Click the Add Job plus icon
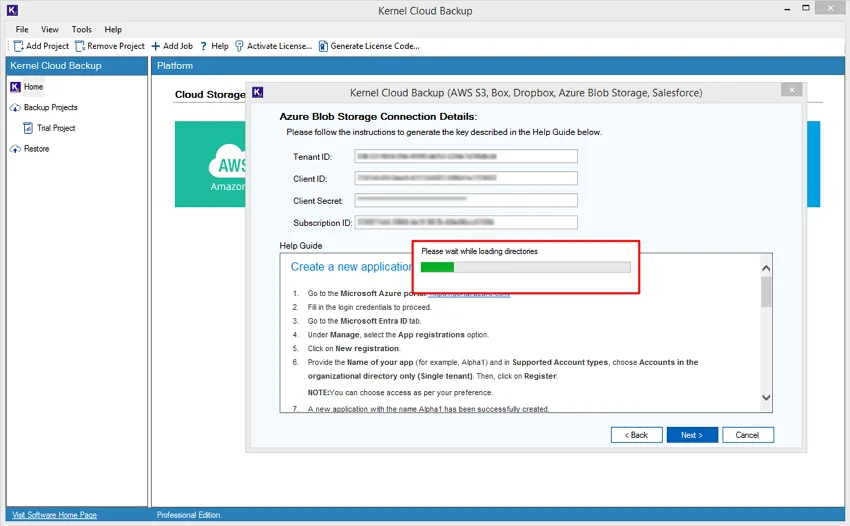This screenshot has width=850, height=526. click(x=156, y=46)
